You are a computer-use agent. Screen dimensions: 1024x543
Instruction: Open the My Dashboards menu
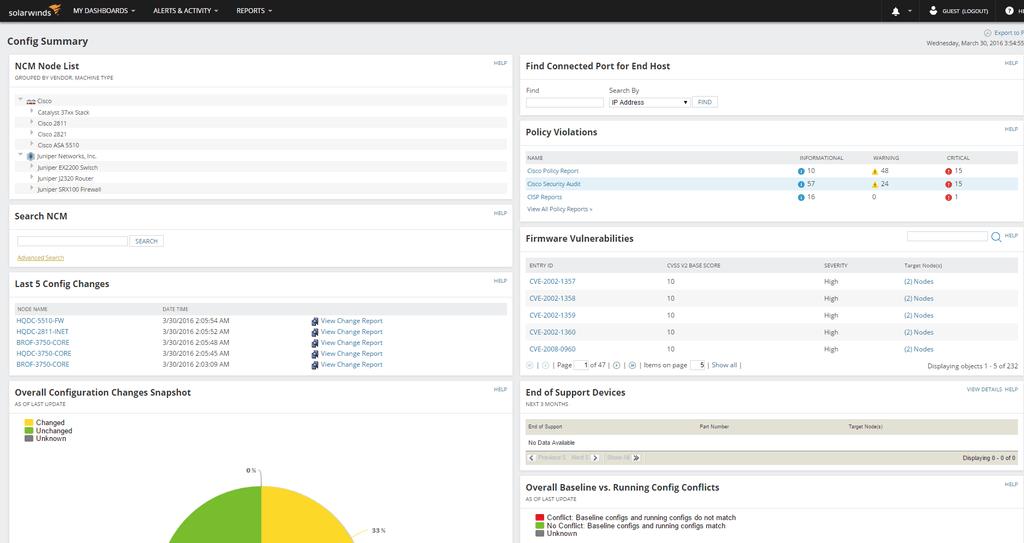pos(104,10)
